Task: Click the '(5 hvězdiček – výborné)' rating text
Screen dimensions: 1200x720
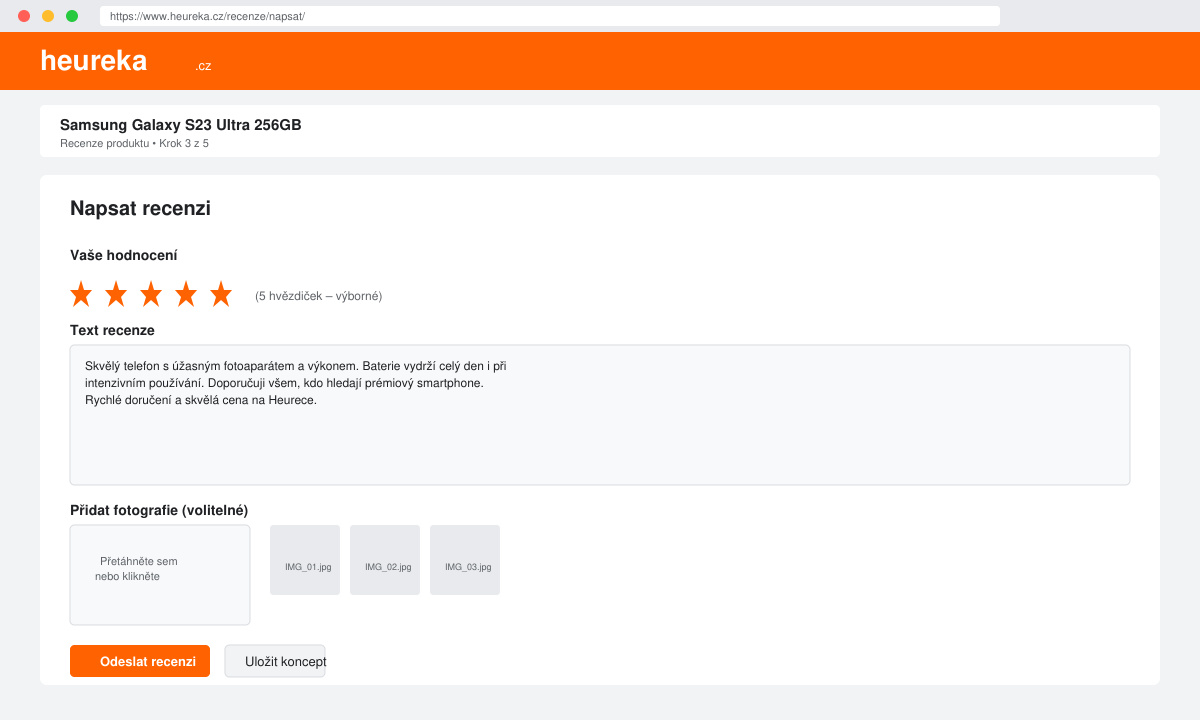Action: (x=318, y=296)
